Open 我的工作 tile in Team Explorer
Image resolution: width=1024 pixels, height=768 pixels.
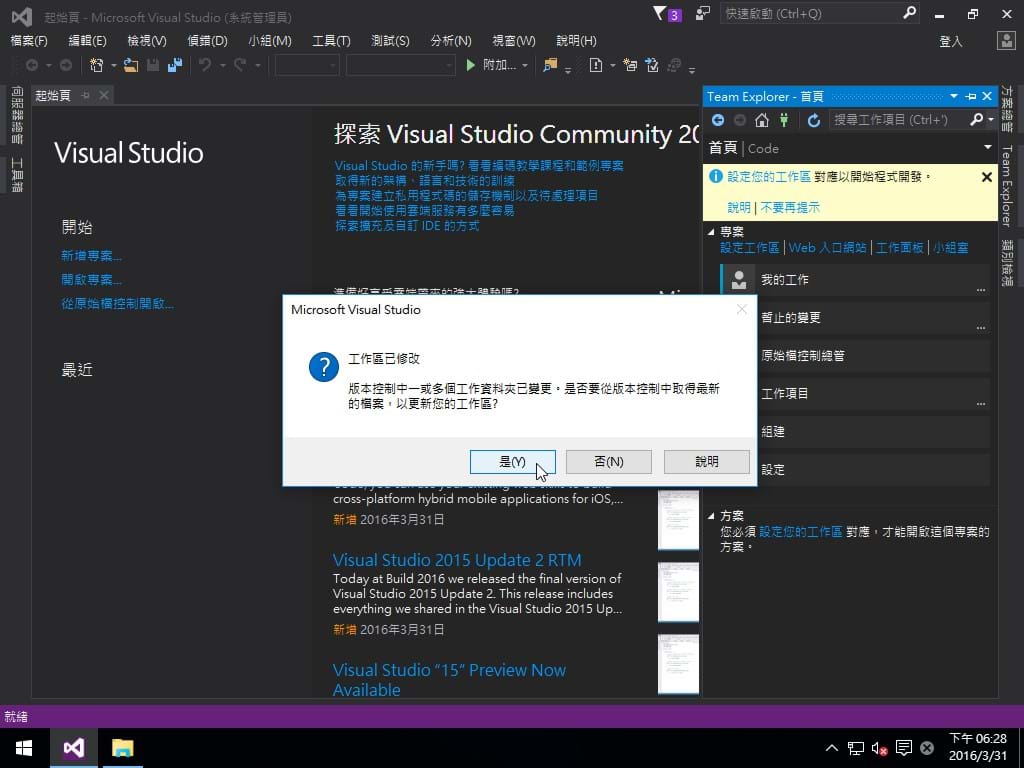[855, 280]
